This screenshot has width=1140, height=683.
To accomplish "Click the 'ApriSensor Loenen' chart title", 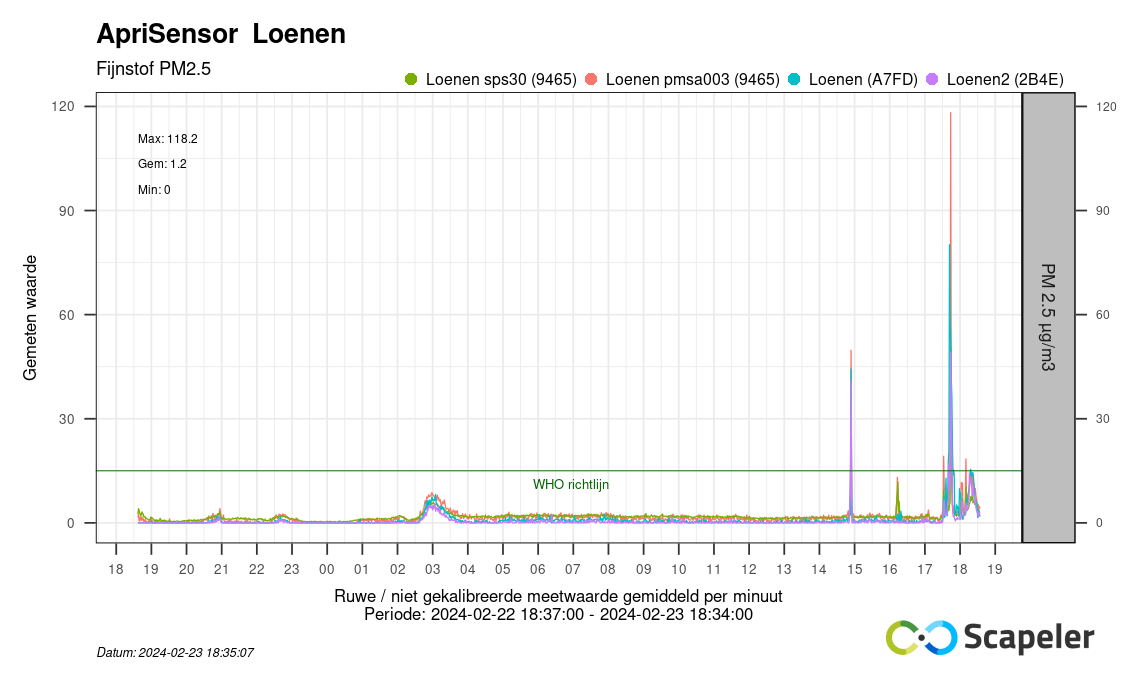I will (x=221, y=34).
